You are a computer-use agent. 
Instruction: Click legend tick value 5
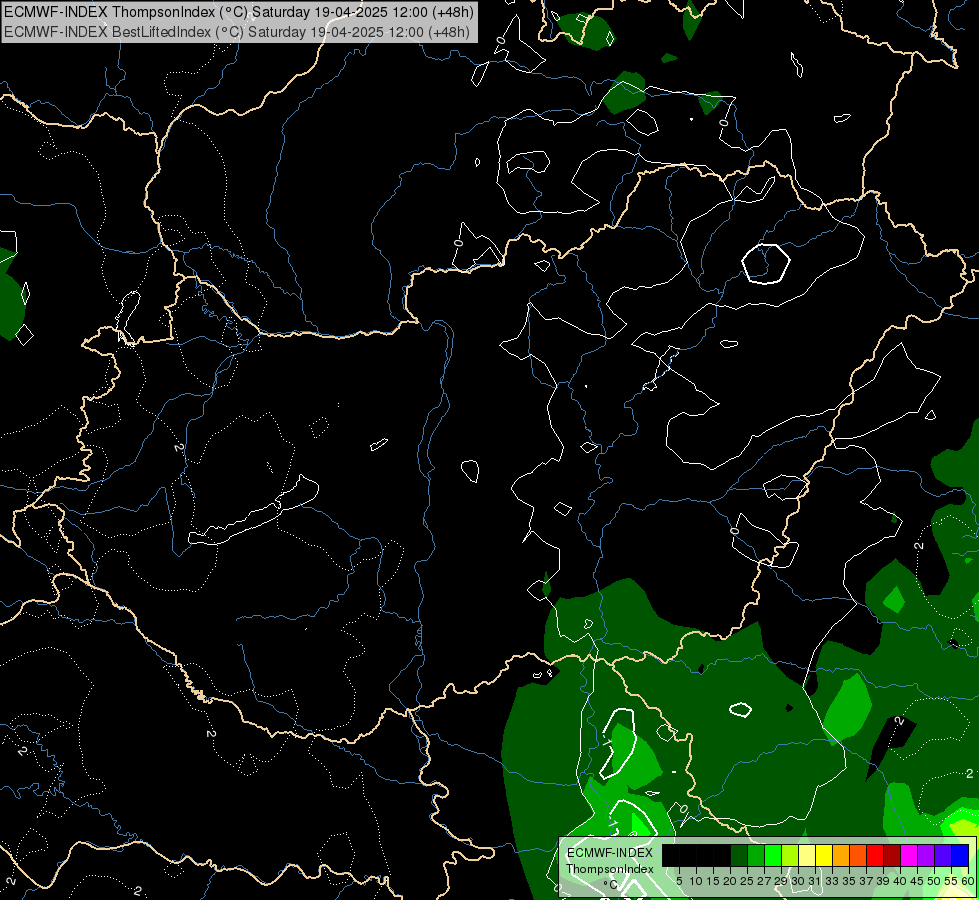coord(679,881)
